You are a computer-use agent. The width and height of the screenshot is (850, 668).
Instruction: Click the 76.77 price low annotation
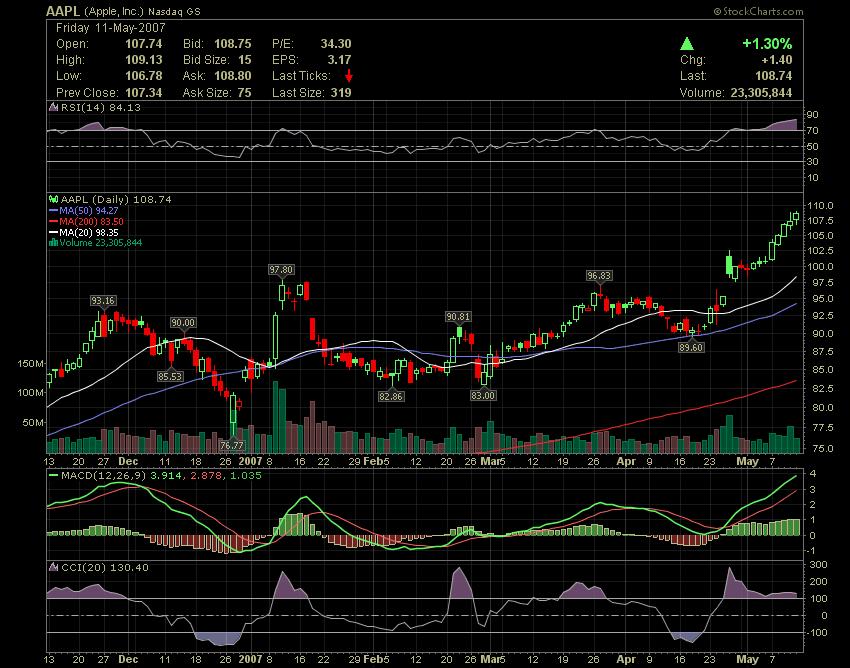pos(232,445)
